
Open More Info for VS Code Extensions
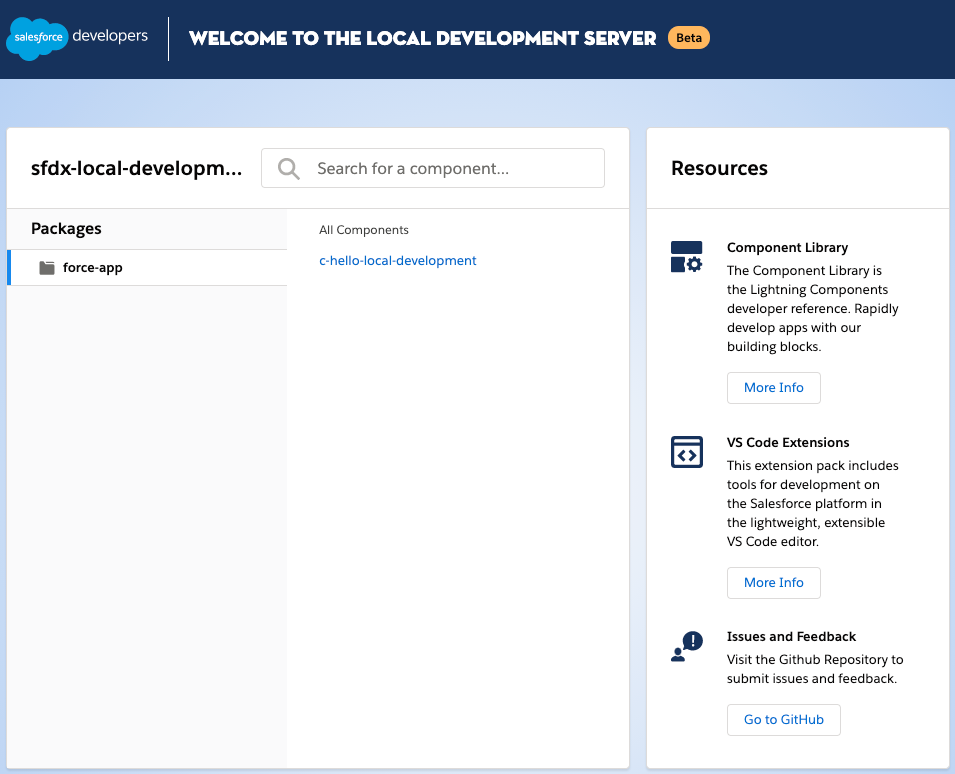point(773,583)
